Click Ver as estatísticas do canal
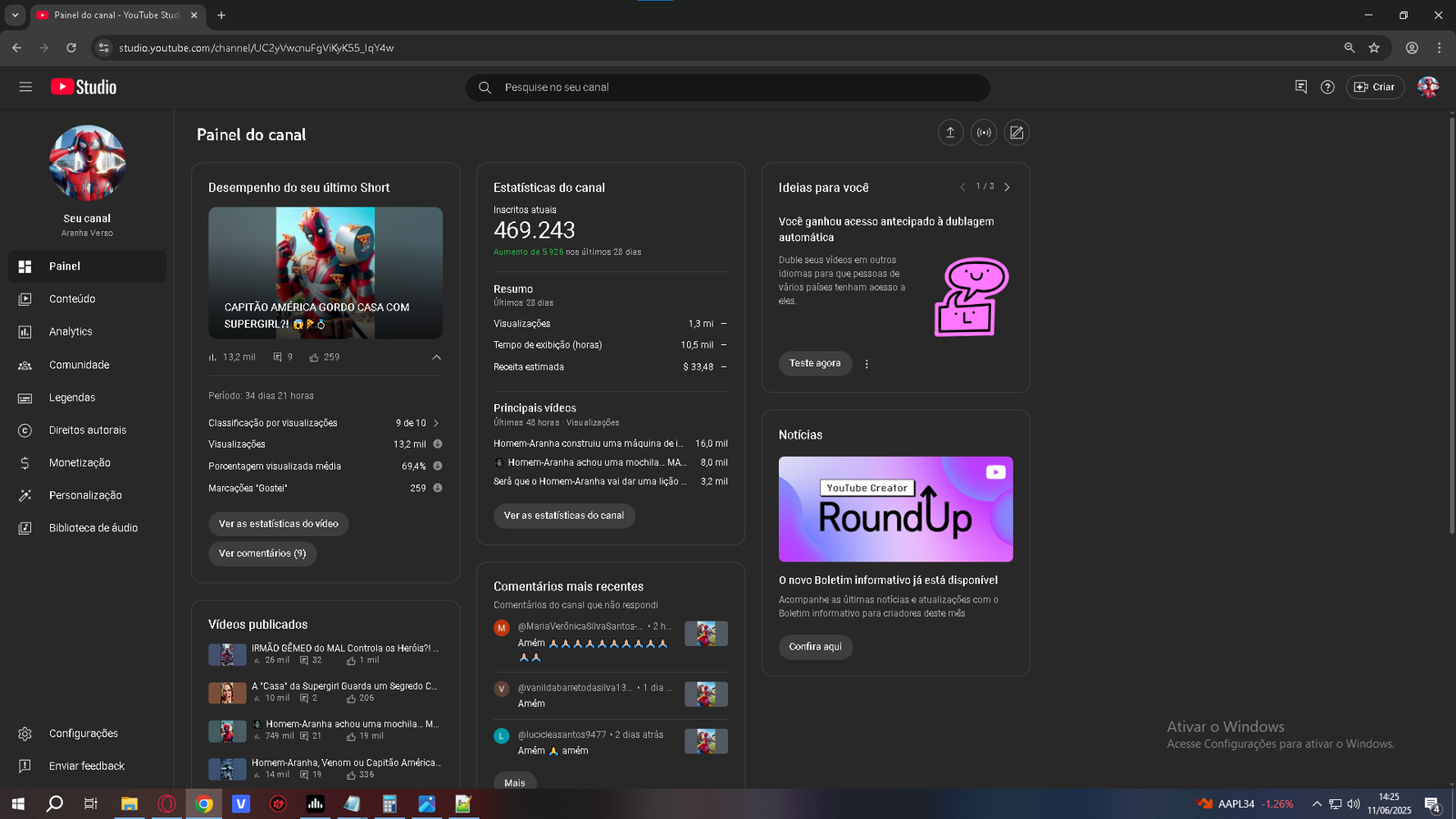 564,516
